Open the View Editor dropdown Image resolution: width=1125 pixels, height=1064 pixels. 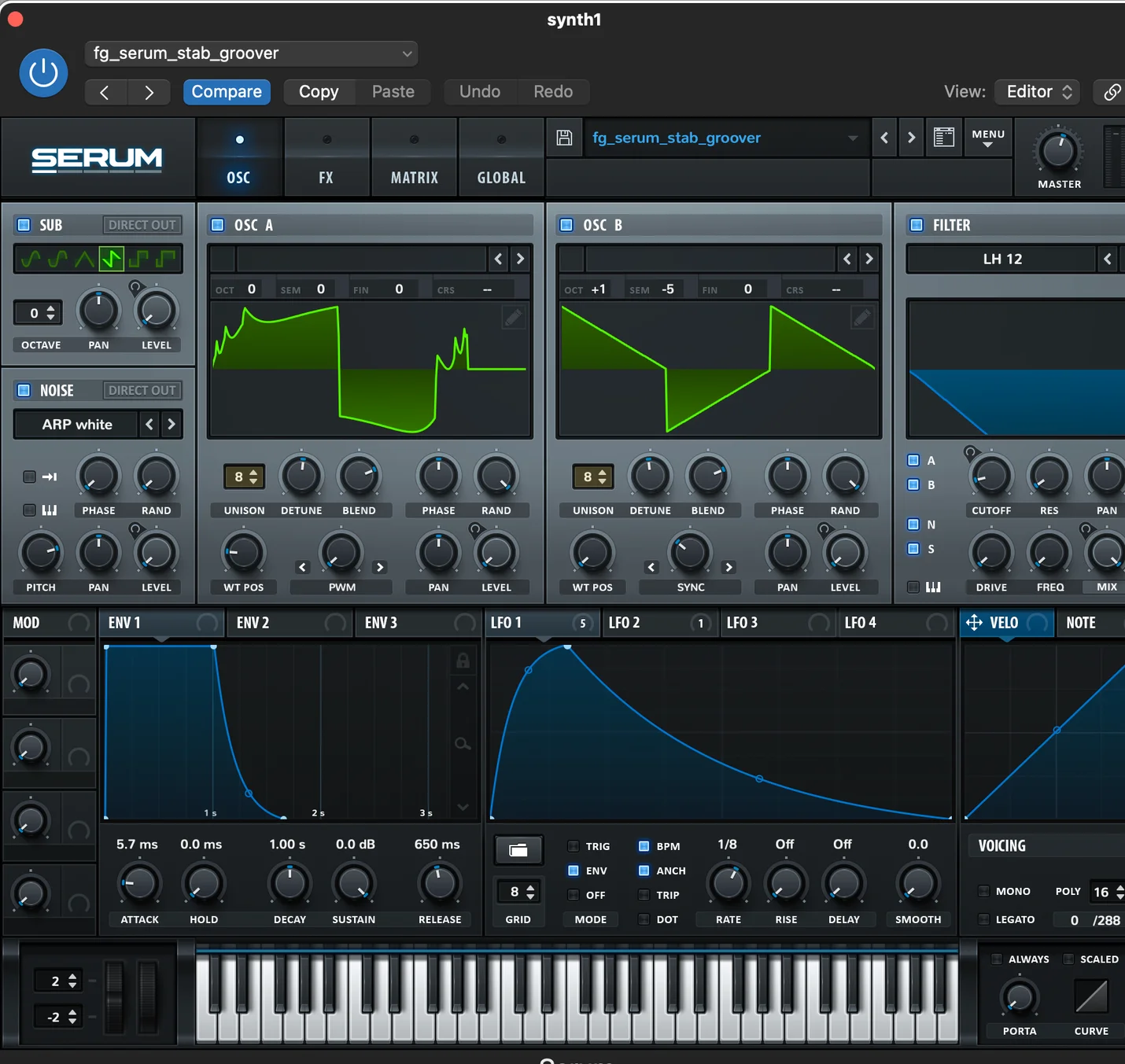point(1037,92)
